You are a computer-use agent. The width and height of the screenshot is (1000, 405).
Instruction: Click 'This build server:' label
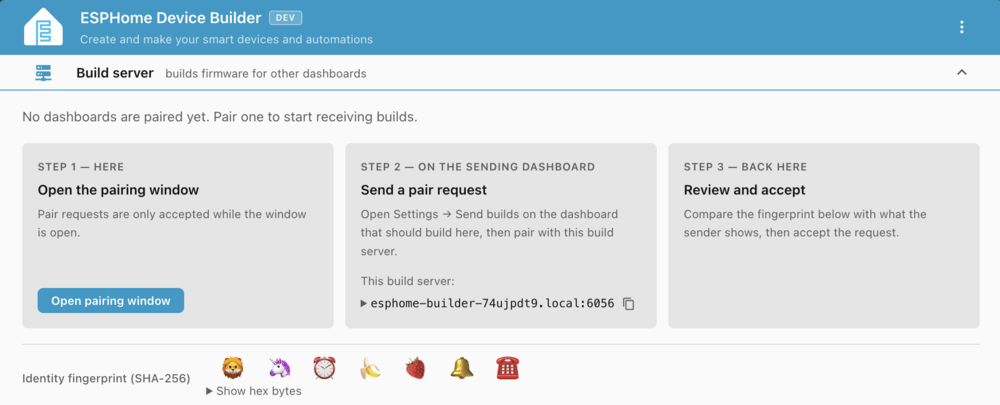pyautogui.click(x=408, y=281)
